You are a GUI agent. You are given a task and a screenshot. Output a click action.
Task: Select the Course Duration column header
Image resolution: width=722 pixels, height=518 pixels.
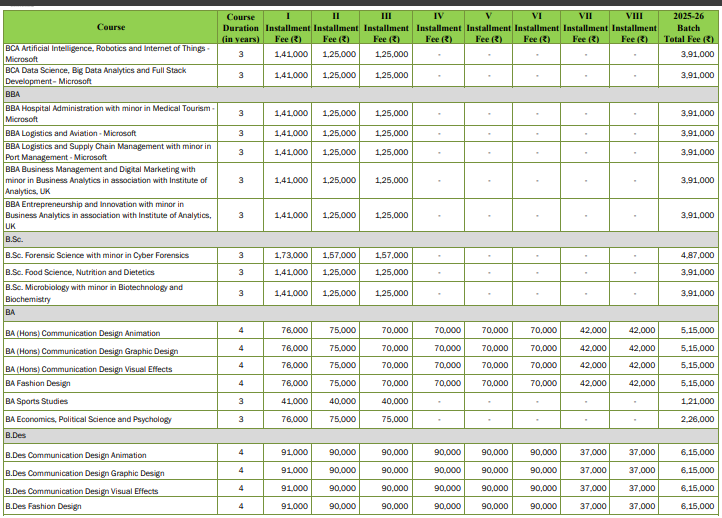[x=241, y=28]
